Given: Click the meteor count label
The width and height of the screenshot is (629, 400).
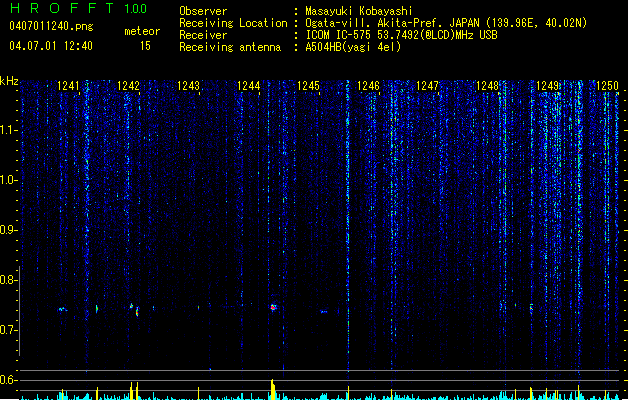Looking at the screenshot, I should pos(142,31).
